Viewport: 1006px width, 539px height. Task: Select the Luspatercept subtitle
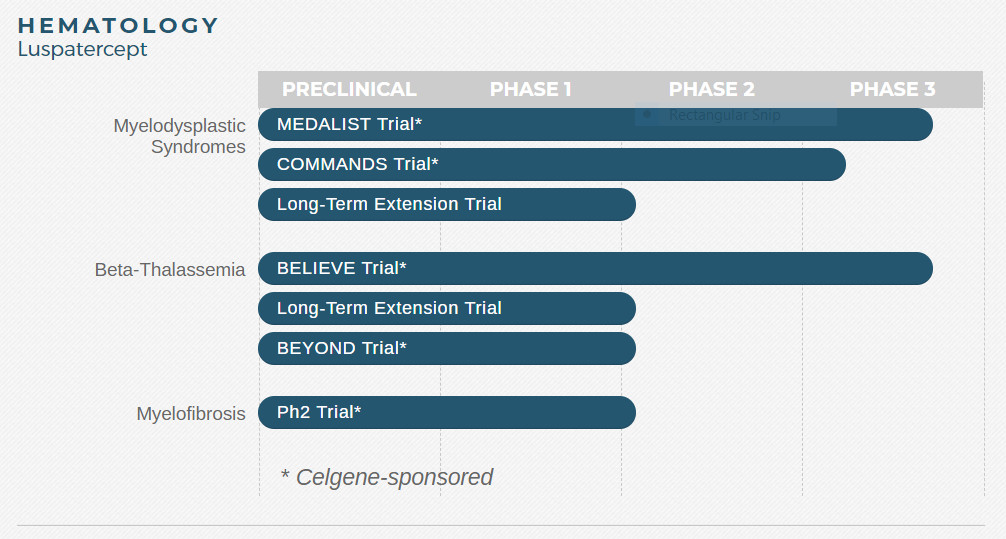[x=83, y=49]
